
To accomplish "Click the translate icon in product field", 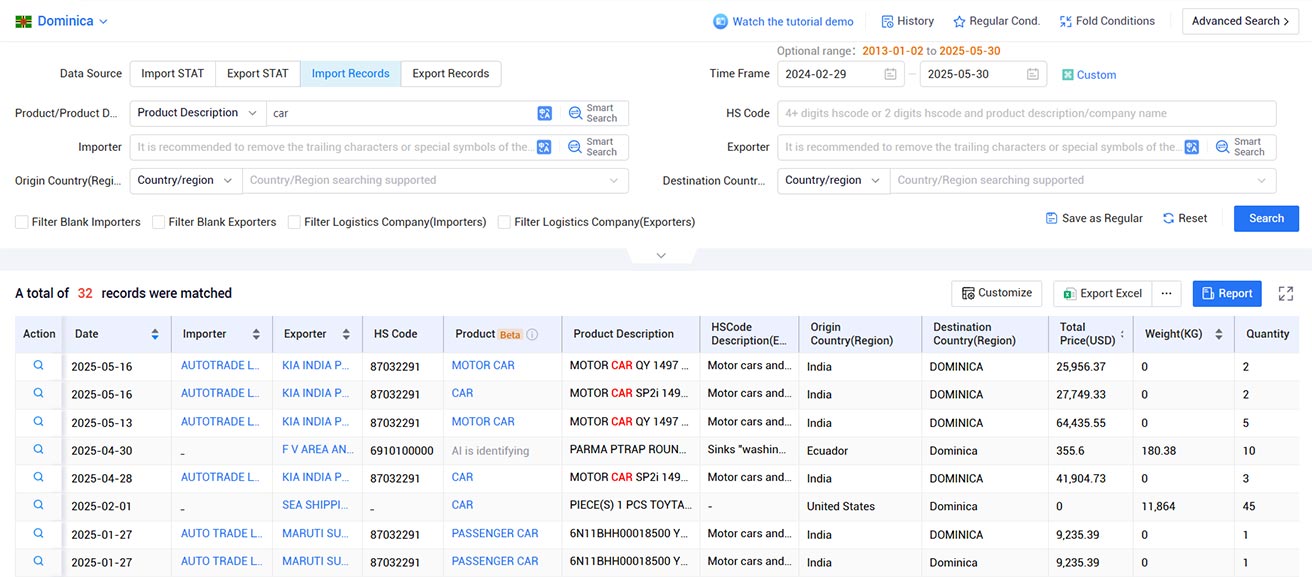I will (x=544, y=113).
